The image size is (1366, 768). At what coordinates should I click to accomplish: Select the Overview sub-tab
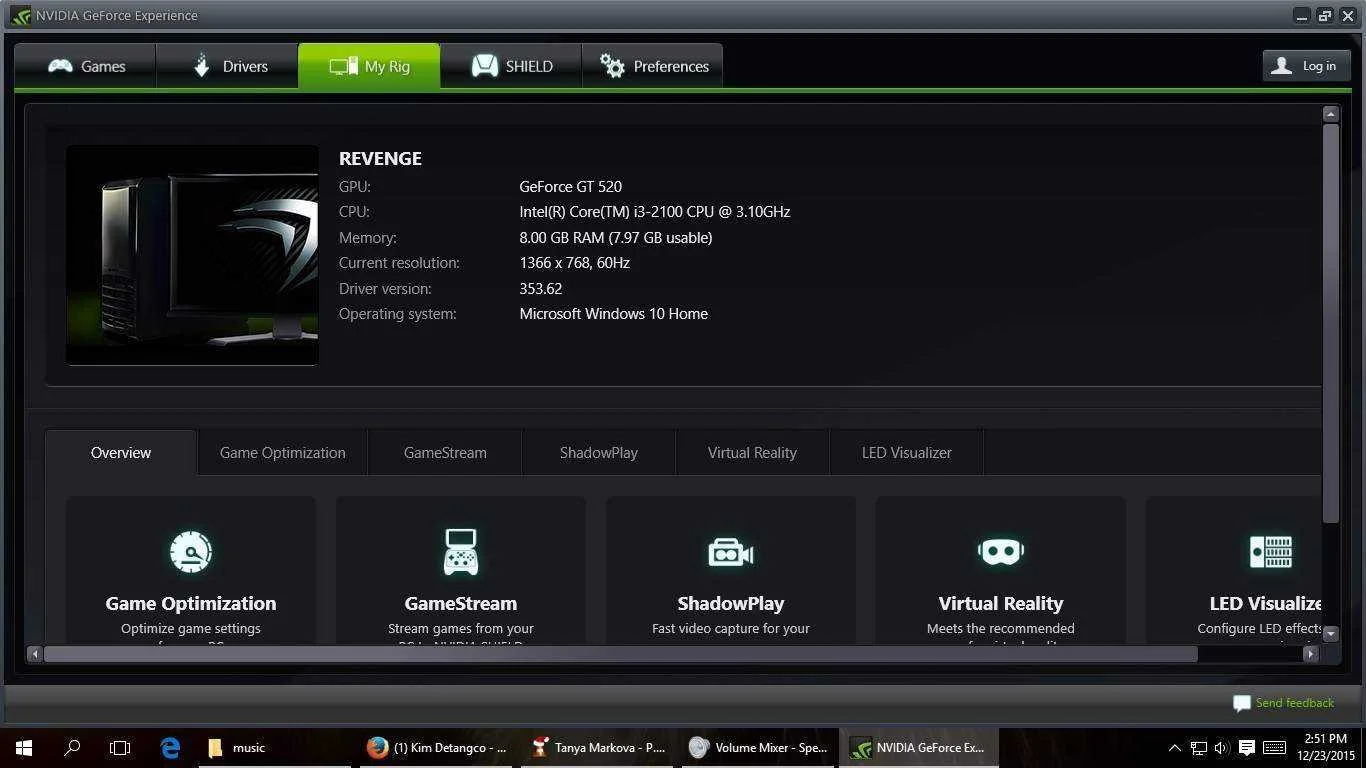121,453
